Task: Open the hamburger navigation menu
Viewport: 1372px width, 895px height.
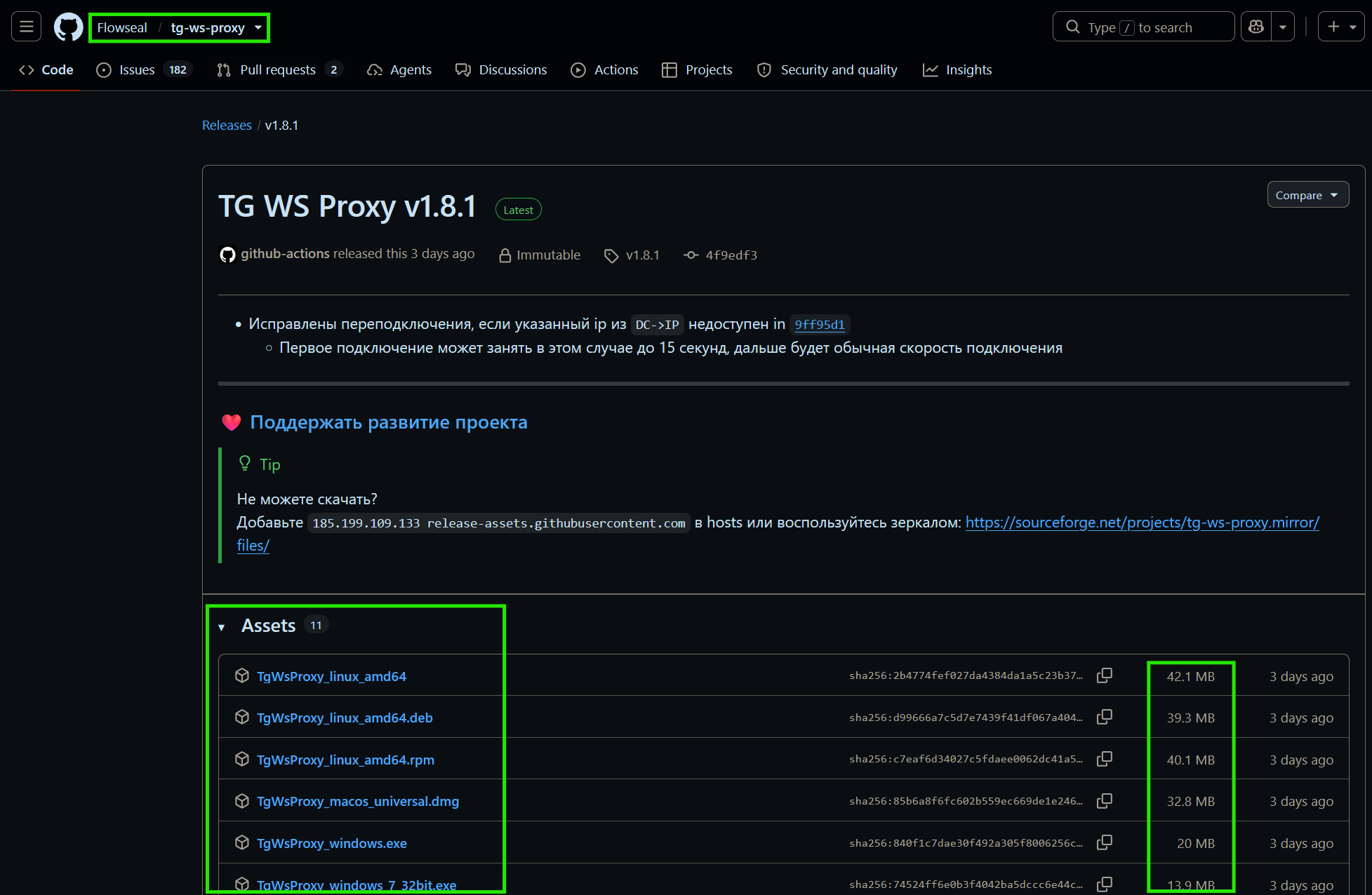Action: coord(27,27)
